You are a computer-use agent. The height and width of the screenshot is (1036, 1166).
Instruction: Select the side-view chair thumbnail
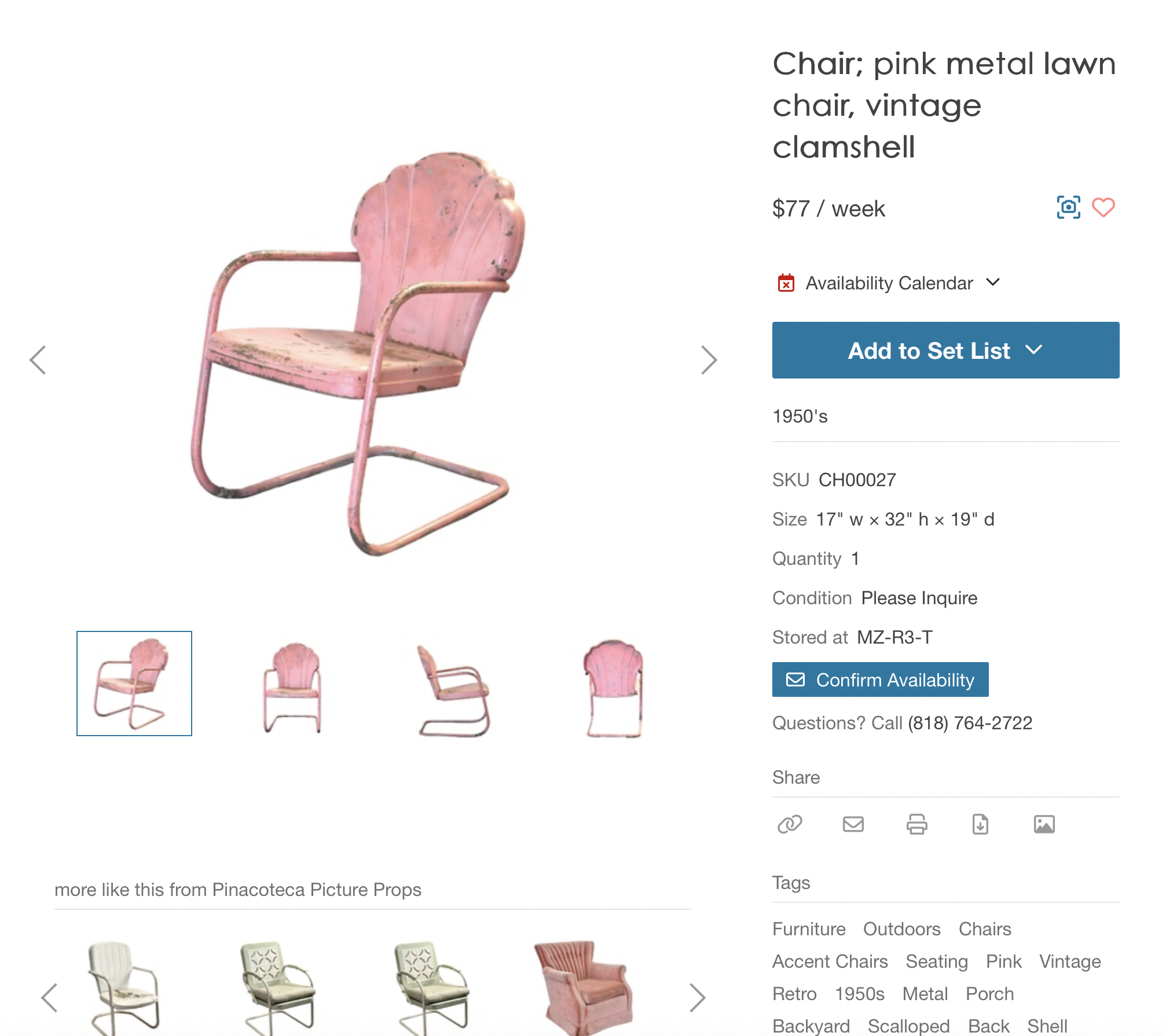point(454,689)
